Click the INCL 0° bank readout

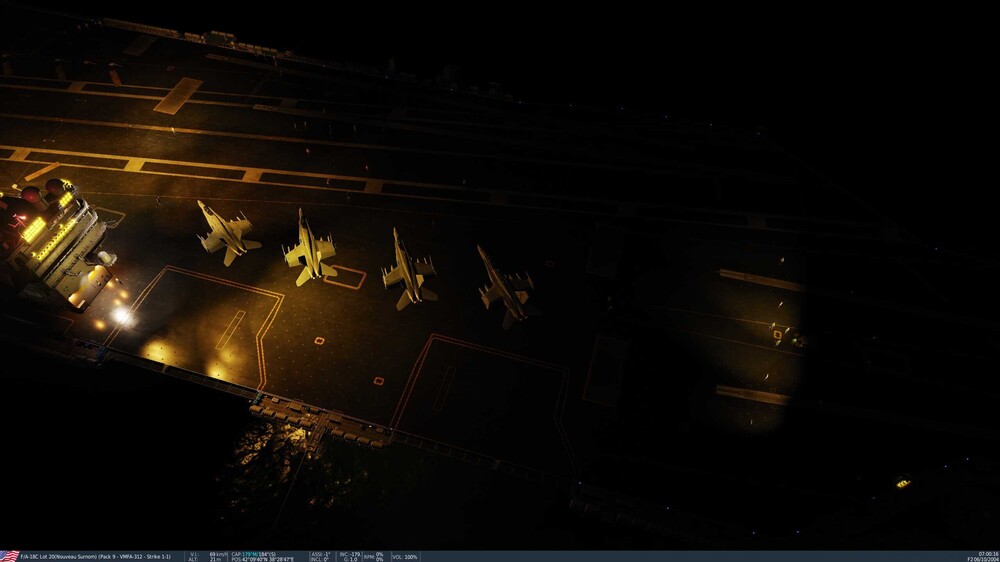pos(320,559)
